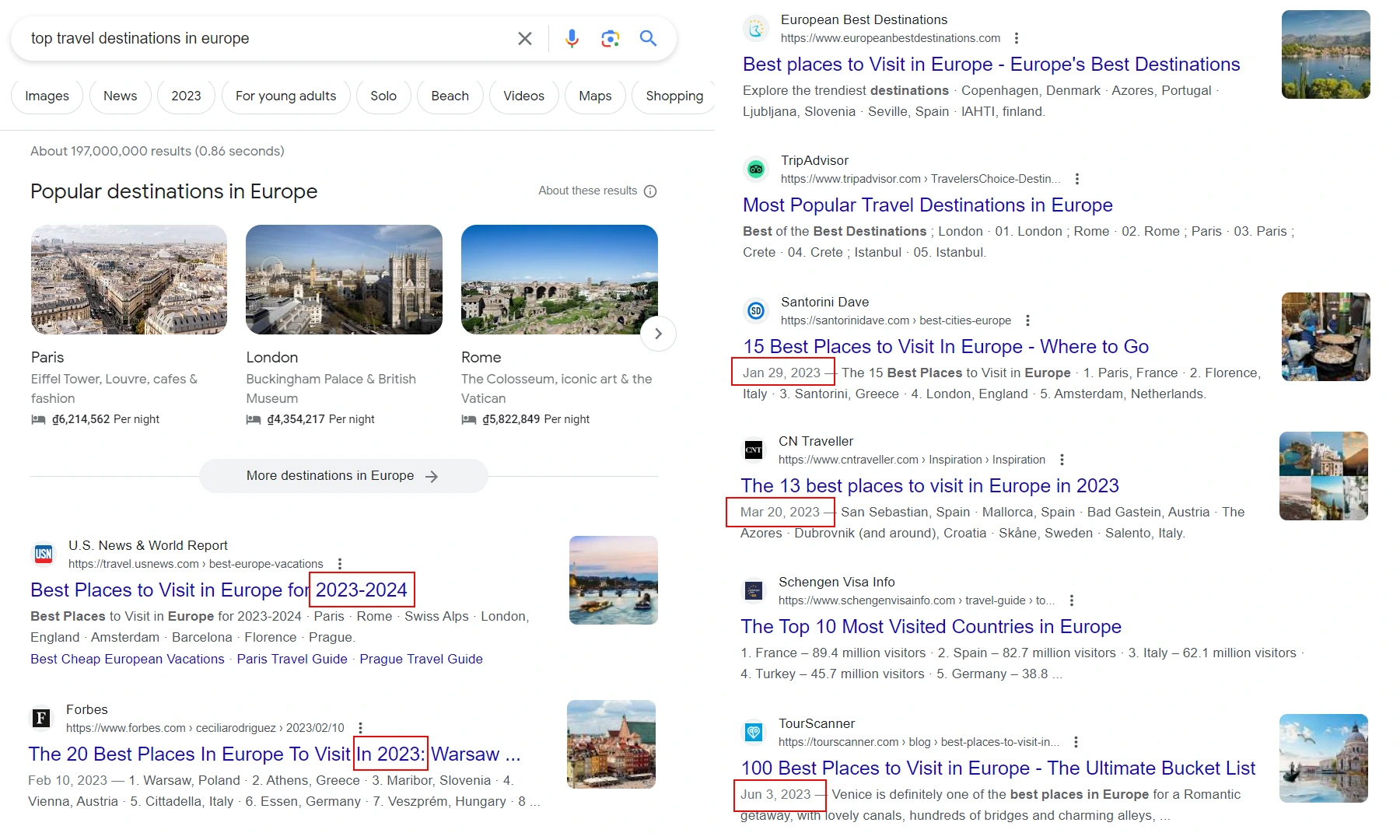Open Europe's Best Destinations result title

tap(991, 64)
